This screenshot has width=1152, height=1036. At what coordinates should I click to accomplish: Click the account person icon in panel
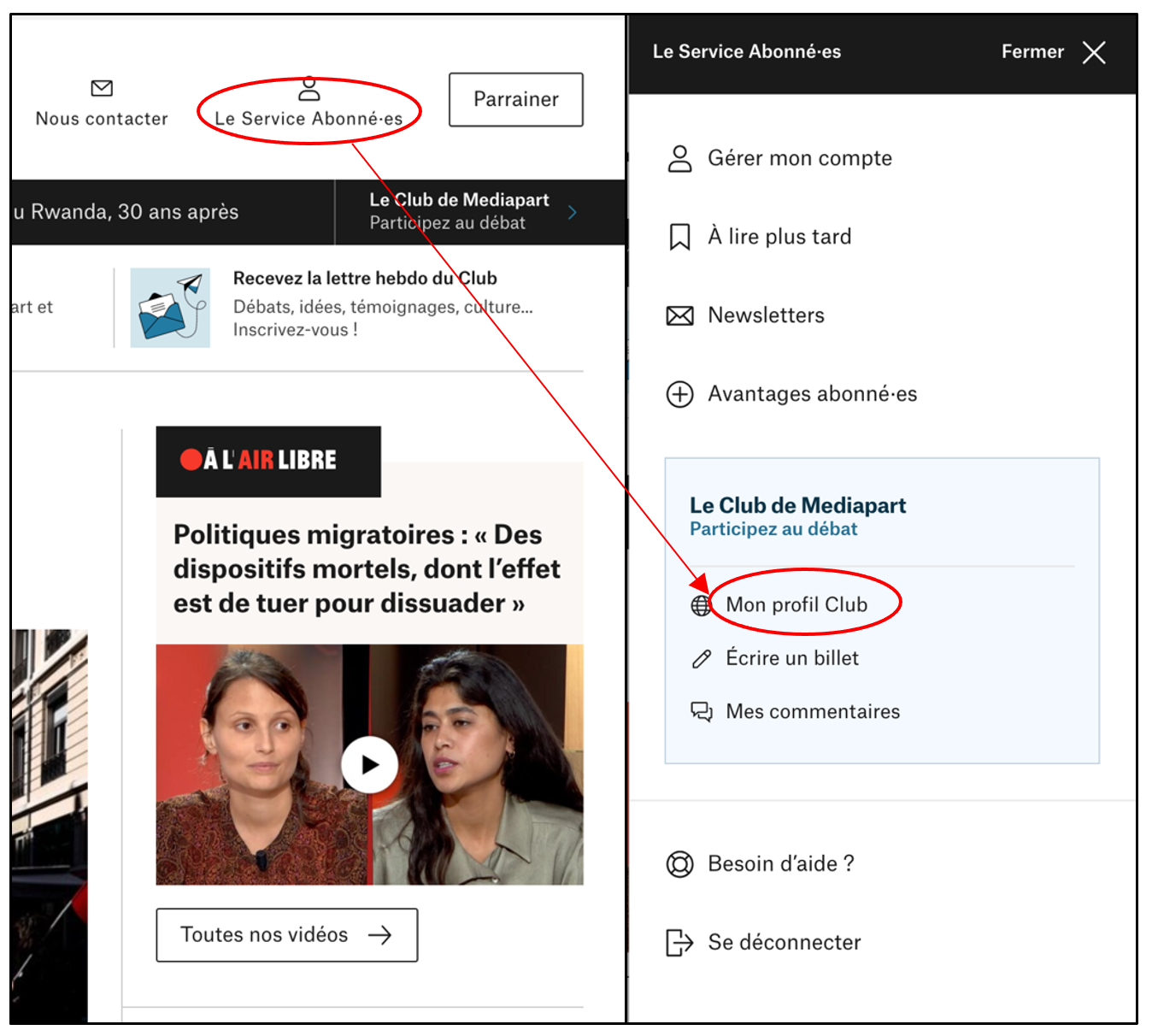680,159
